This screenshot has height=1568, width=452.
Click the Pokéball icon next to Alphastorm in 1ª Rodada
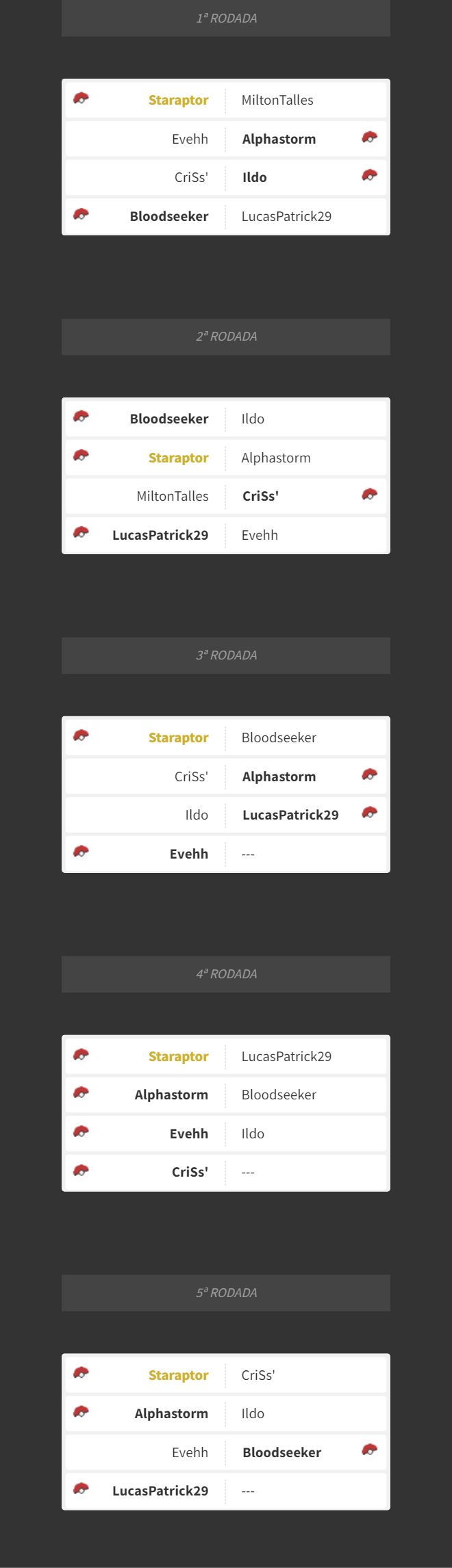(370, 137)
